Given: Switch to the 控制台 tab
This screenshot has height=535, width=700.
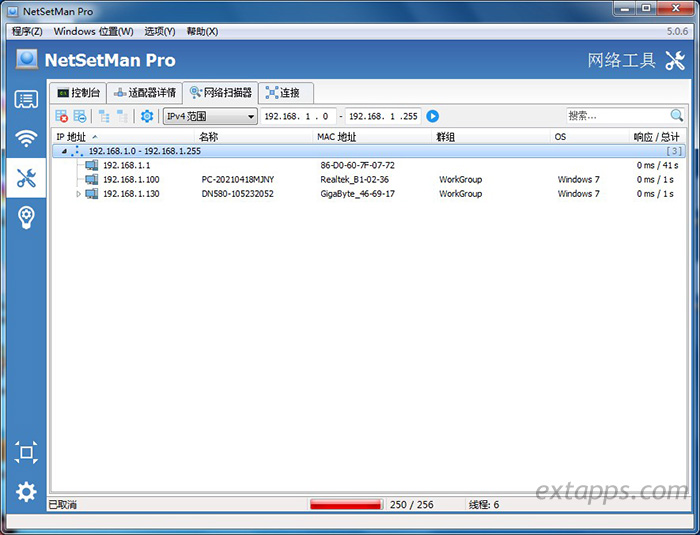Looking at the screenshot, I should (x=78, y=93).
